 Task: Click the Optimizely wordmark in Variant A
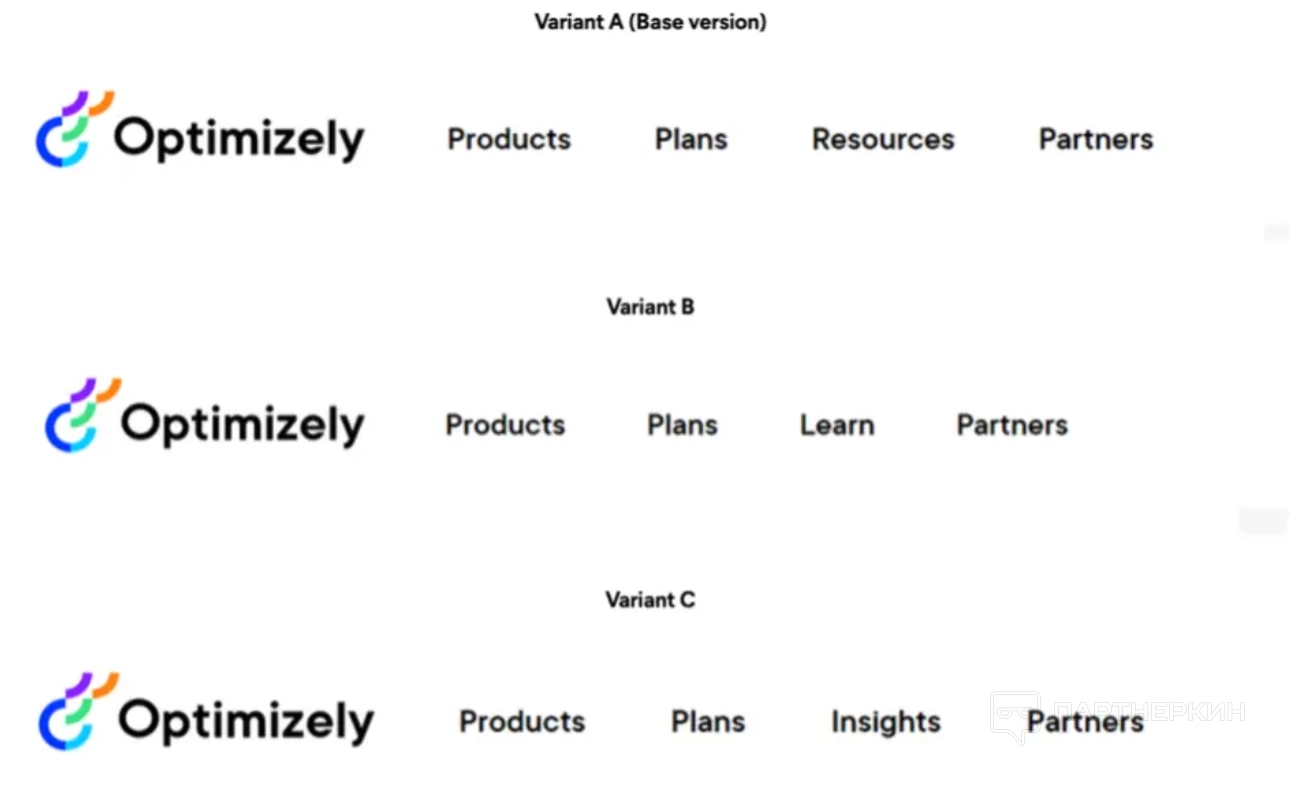tap(239, 140)
